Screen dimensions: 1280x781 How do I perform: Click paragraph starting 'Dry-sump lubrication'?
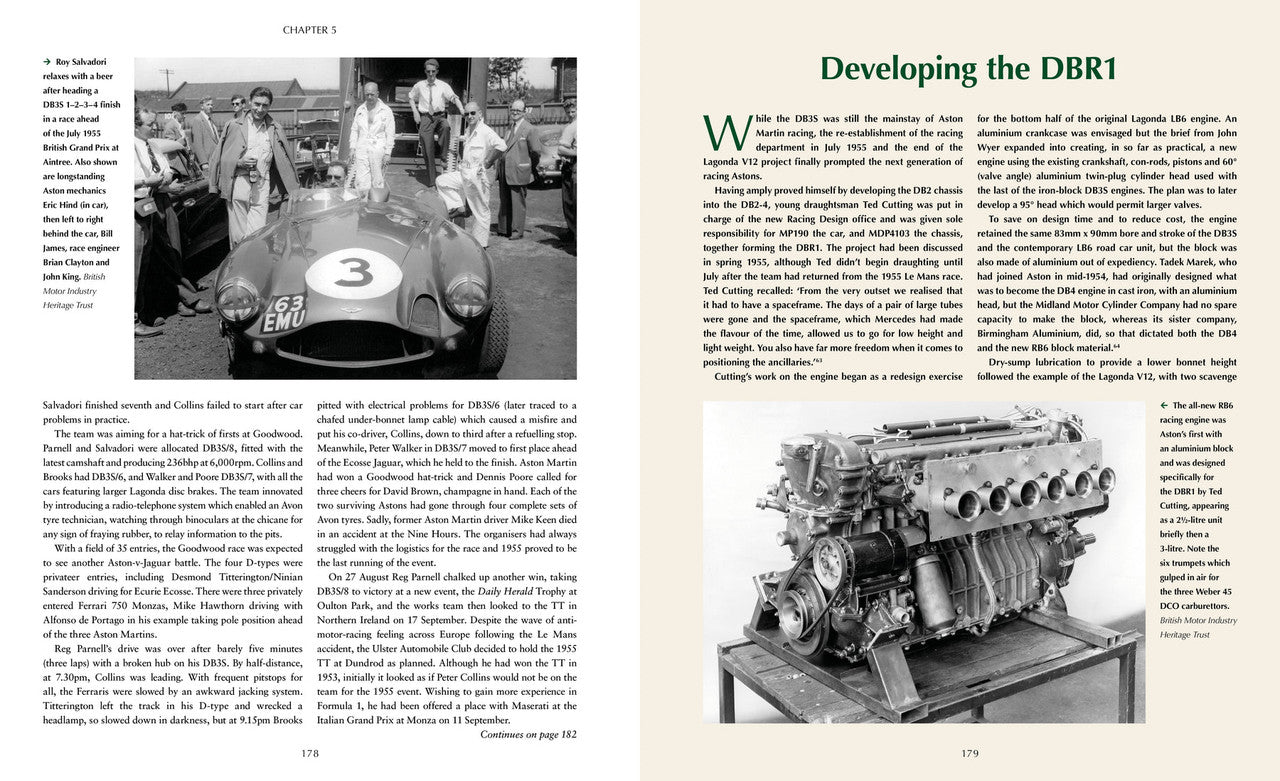pos(1107,369)
